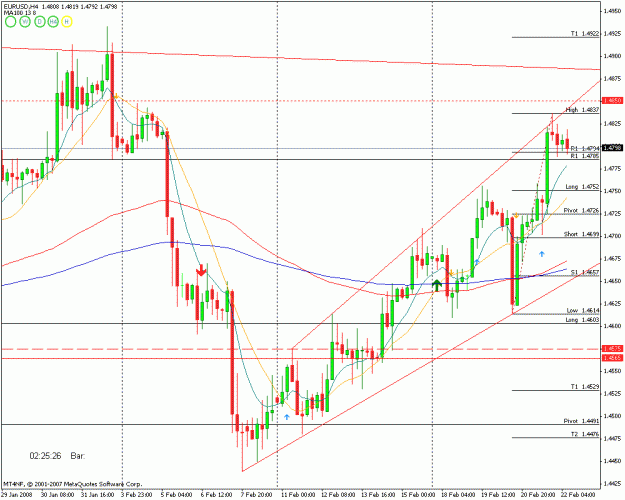Viewport: 625px width, 500px height.
Task: Click the red 1.4575 price tag
Action: coord(613,349)
